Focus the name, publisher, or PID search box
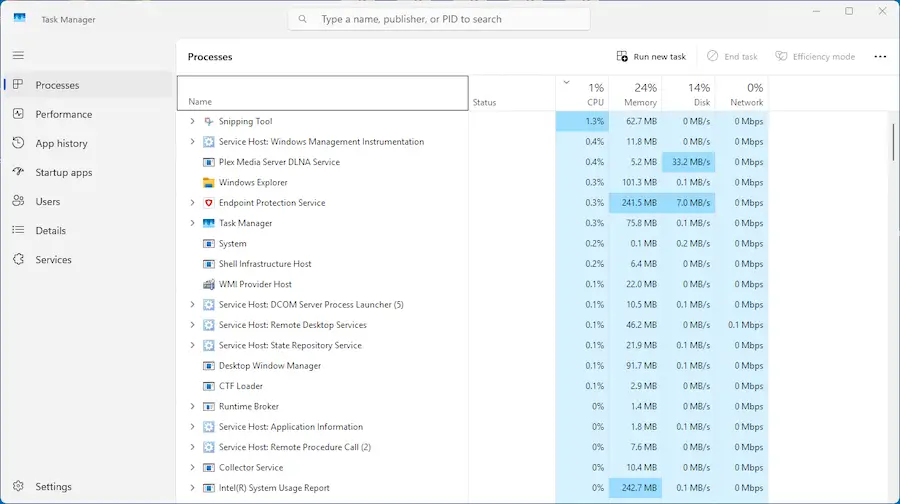The width and height of the screenshot is (900, 504). point(439,19)
